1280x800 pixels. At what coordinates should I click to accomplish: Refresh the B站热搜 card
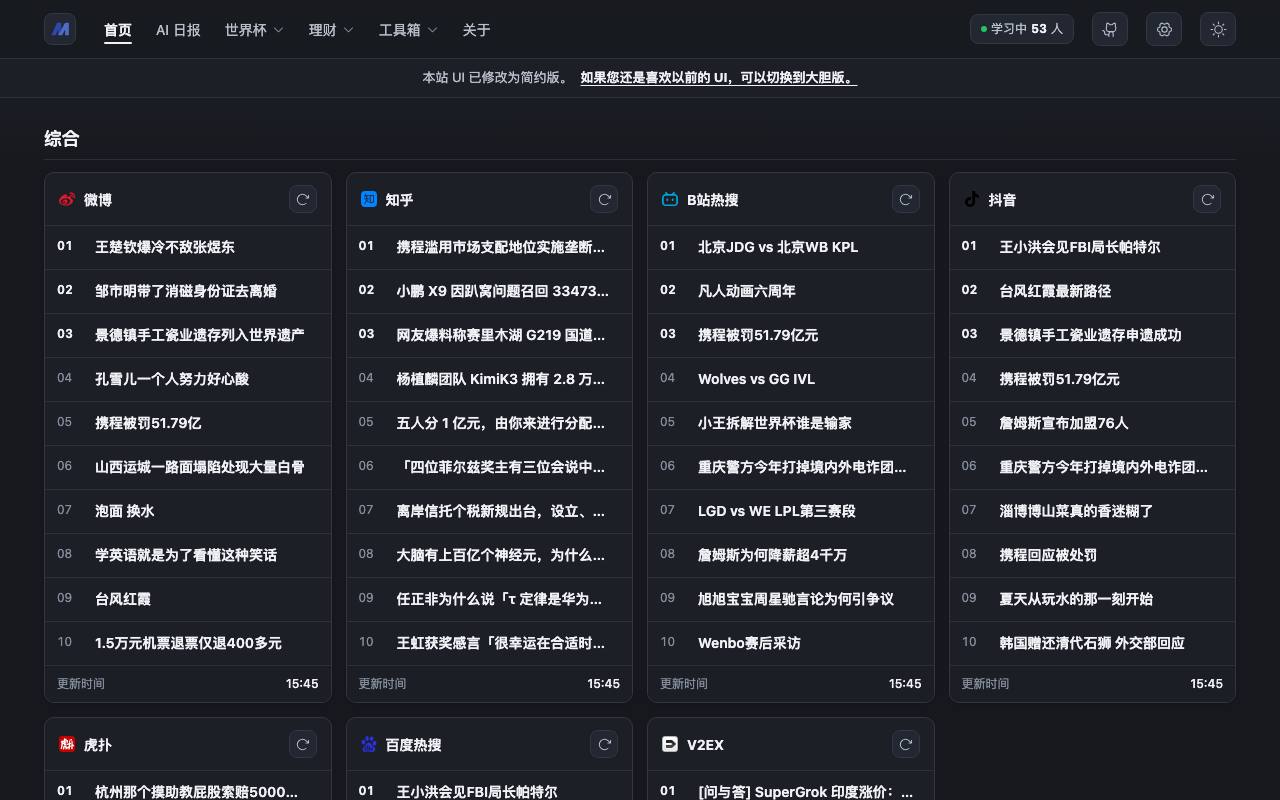click(x=906, y=199)
